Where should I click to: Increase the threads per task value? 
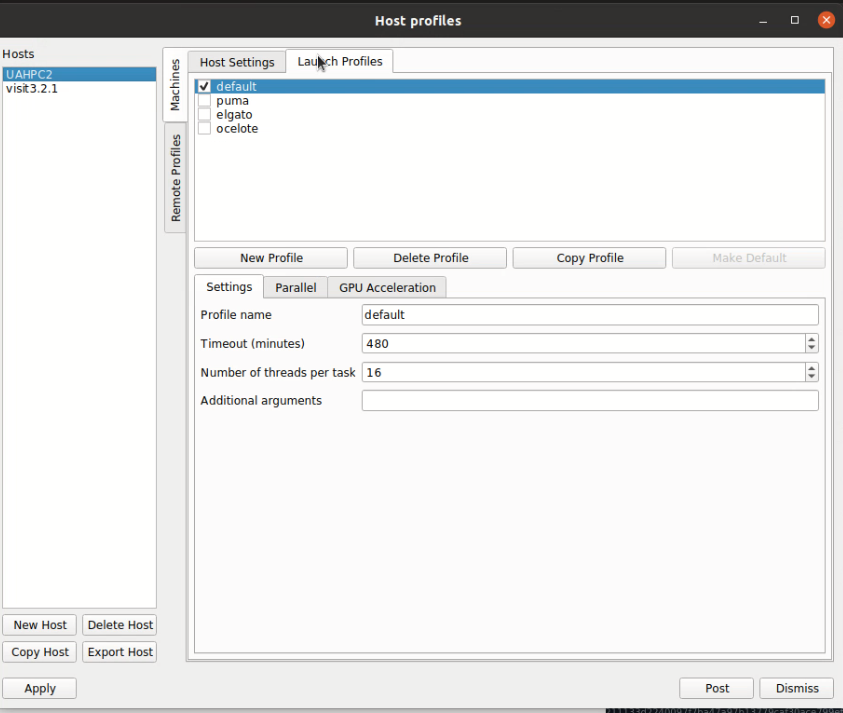pos(812,367)
